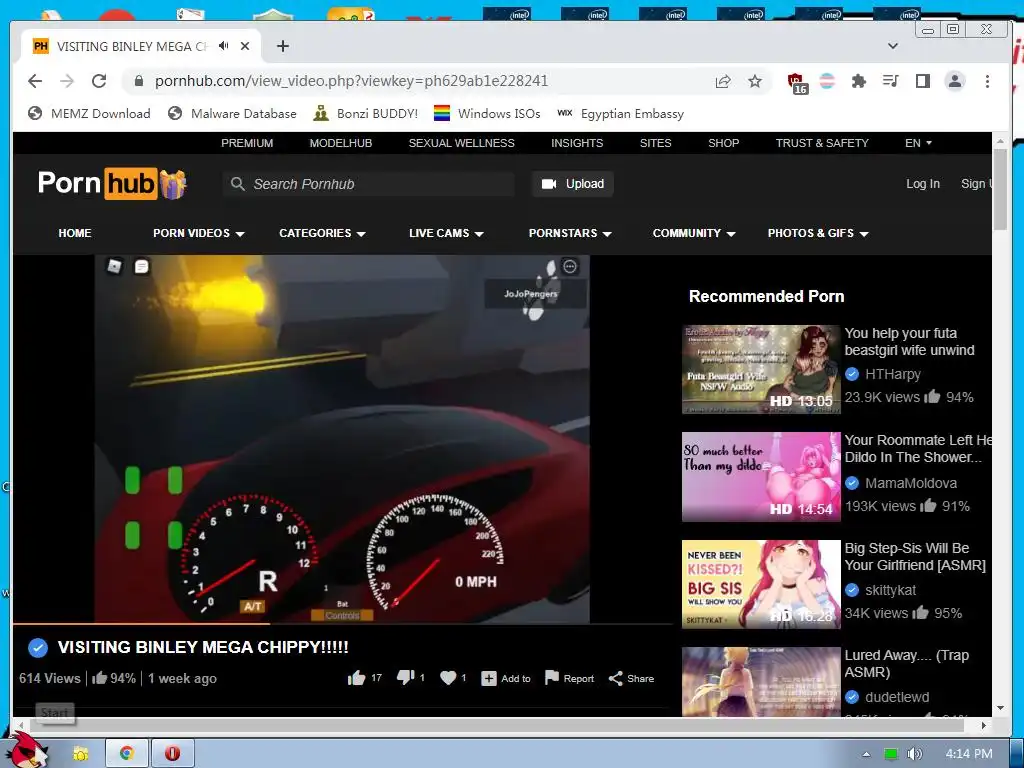View site info via the lock icon
Screen dimensions: 1024x768
[138, 81]
